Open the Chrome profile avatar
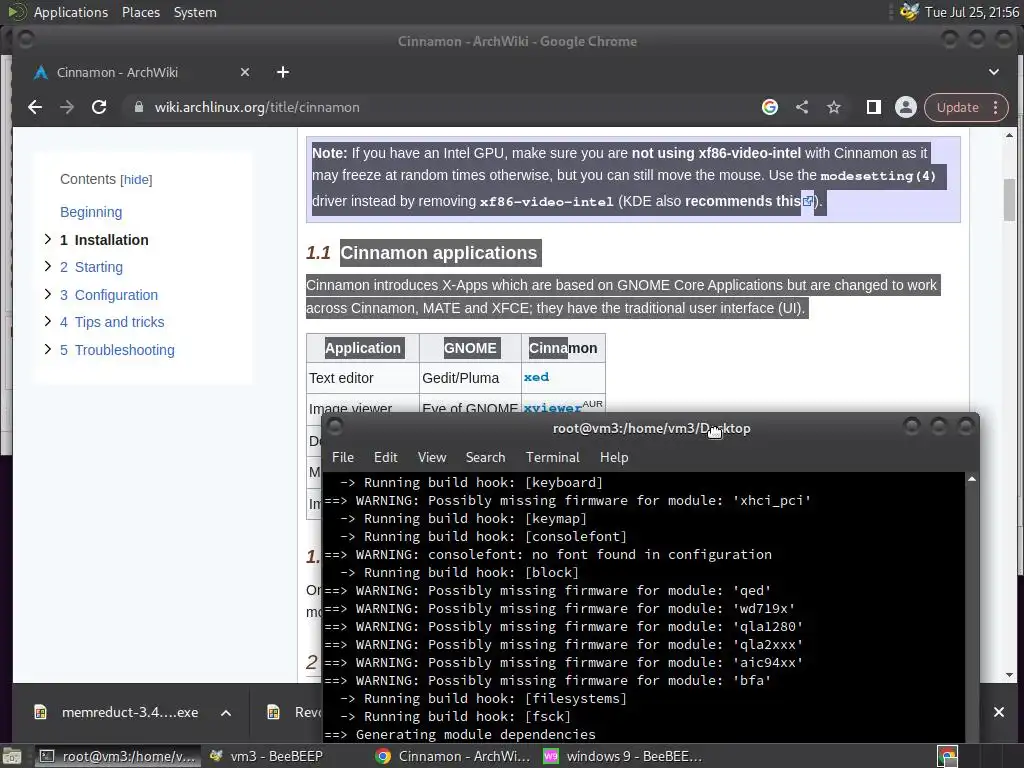The height and width of the screenshot is (768, 1024). coord(906,107)
